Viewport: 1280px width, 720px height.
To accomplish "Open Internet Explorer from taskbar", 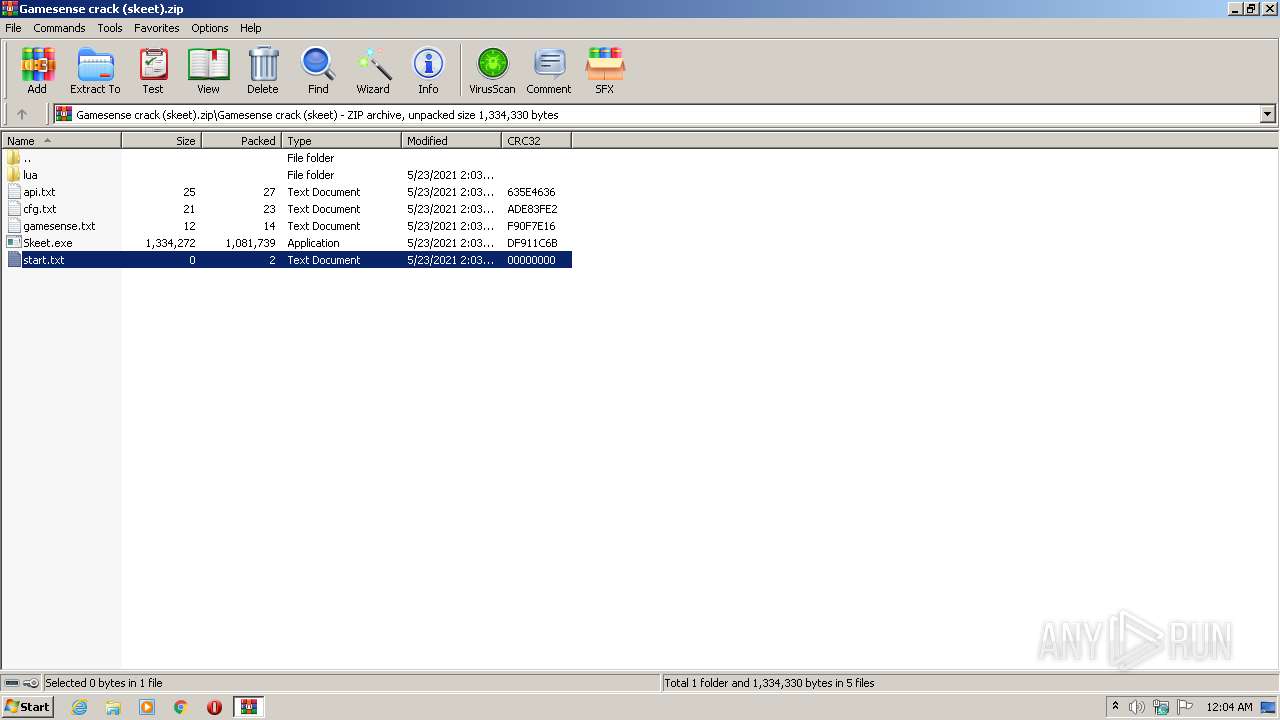I will coord(79,707).
